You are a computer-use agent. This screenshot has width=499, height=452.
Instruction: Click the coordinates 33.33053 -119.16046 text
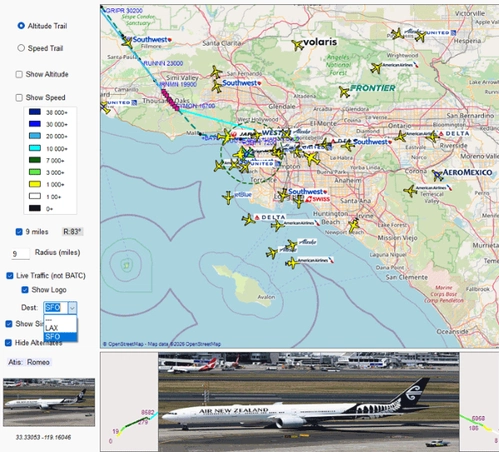[x=43, y=437]
